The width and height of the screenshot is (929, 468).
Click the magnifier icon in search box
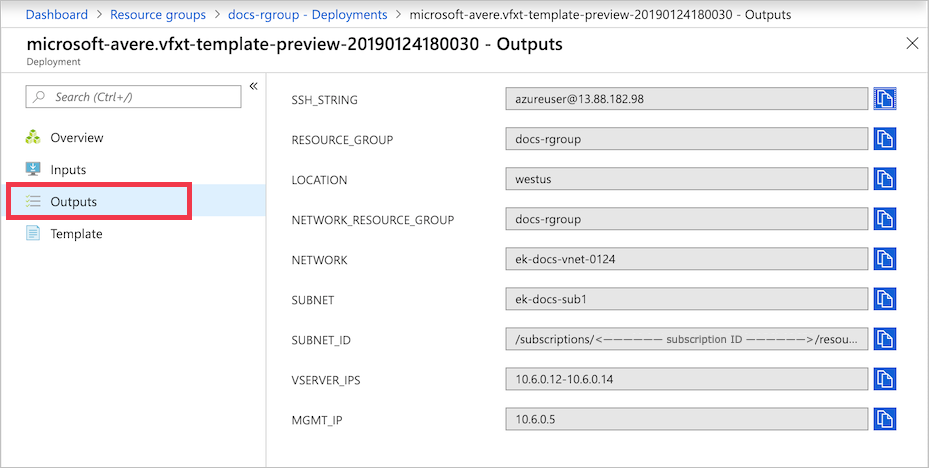tap(39, 97)
